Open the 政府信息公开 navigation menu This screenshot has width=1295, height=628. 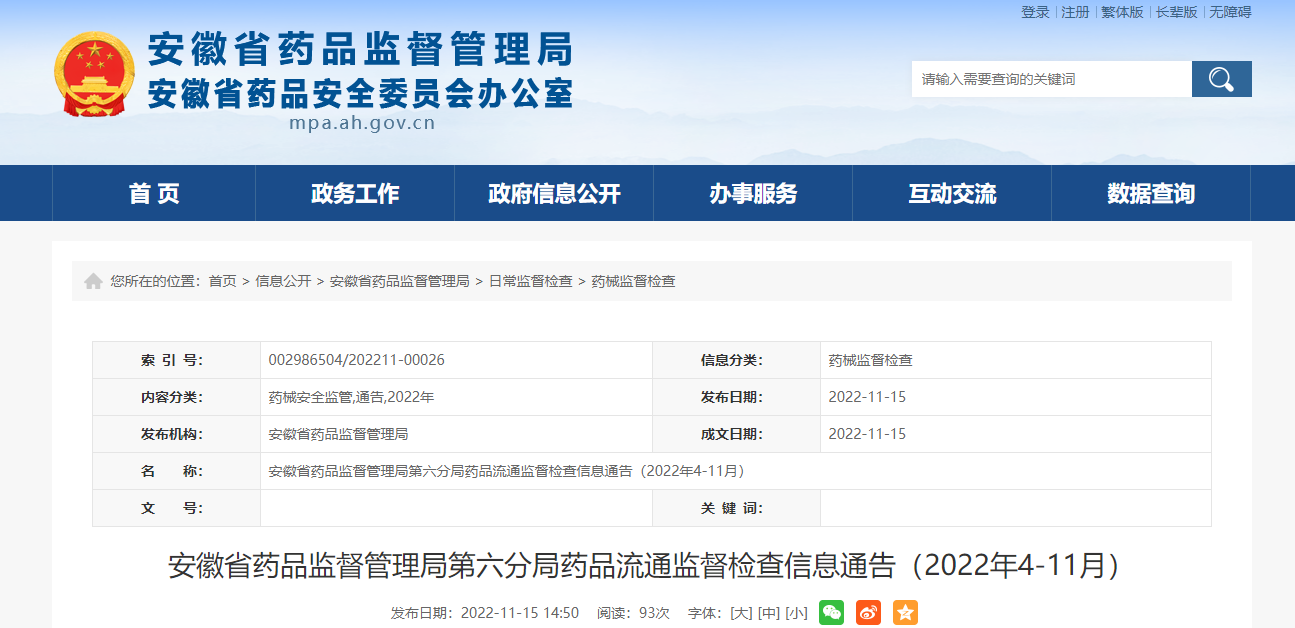tap(554, 193)
